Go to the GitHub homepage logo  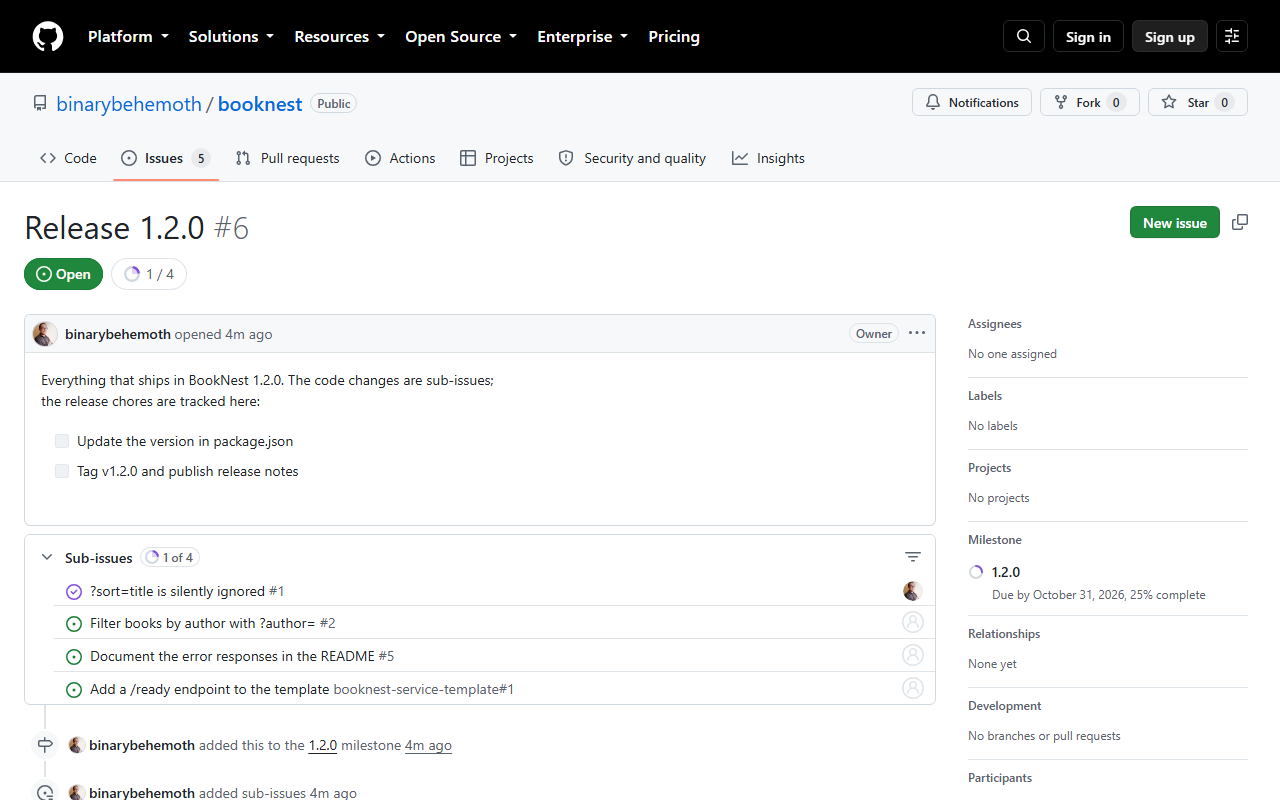point(48,36)
